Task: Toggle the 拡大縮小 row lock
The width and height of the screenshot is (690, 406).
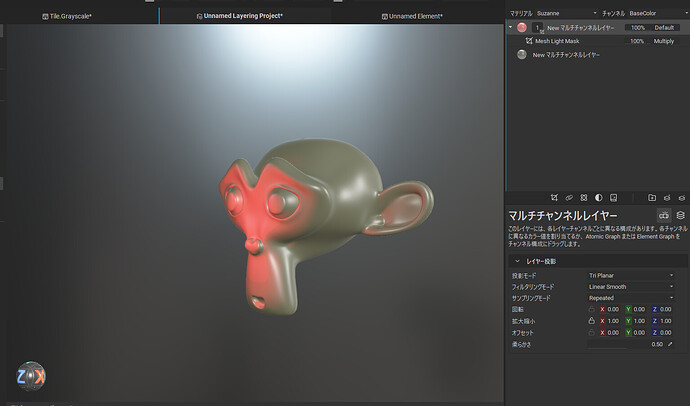Action: pos(591,321)
